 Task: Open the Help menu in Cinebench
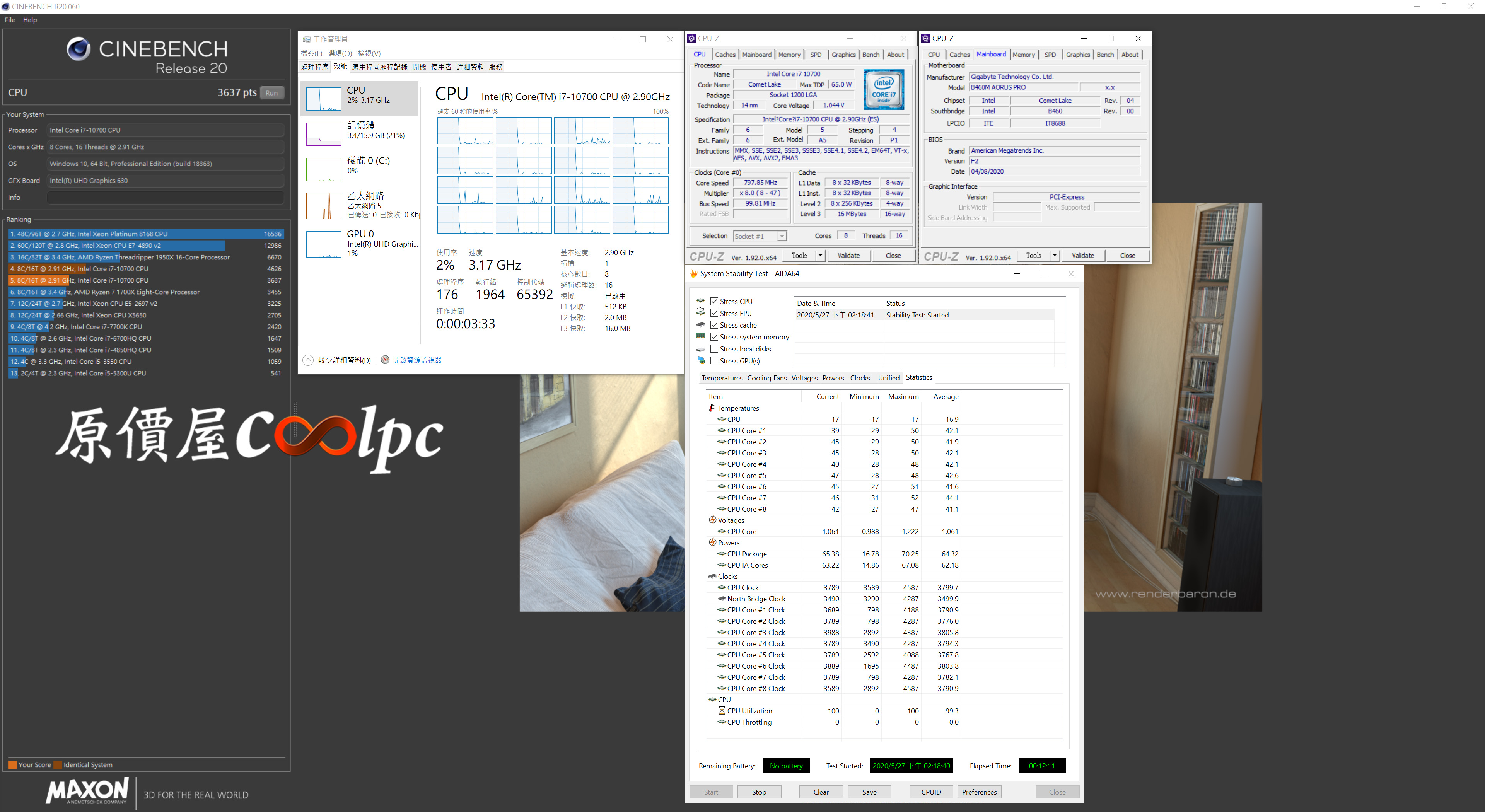coord(30,20)
